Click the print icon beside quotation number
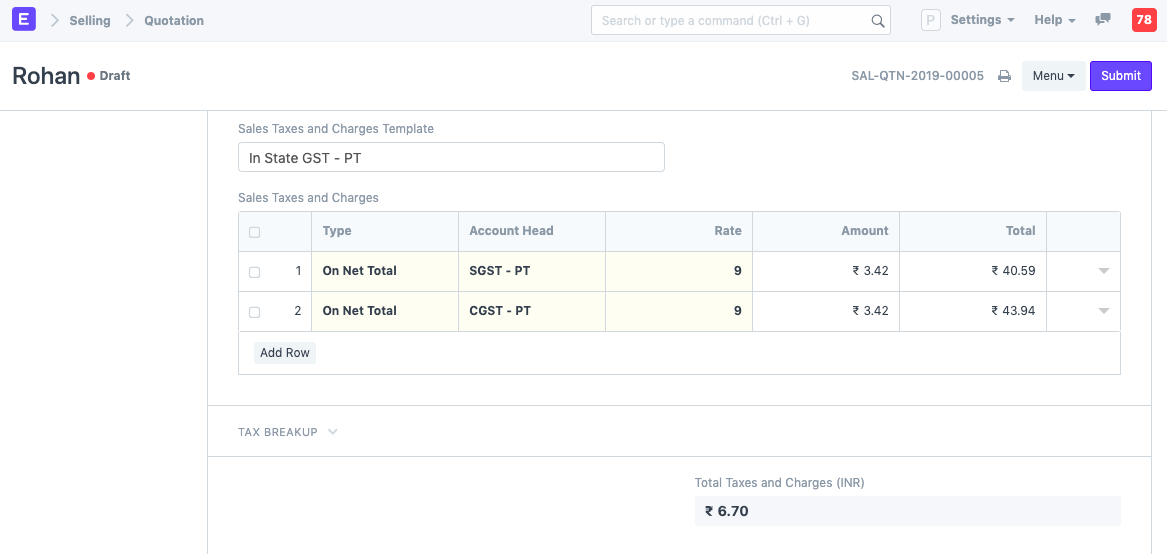Image resolution: width=1167 pixels, height=554 pixels. (1004, 76)
